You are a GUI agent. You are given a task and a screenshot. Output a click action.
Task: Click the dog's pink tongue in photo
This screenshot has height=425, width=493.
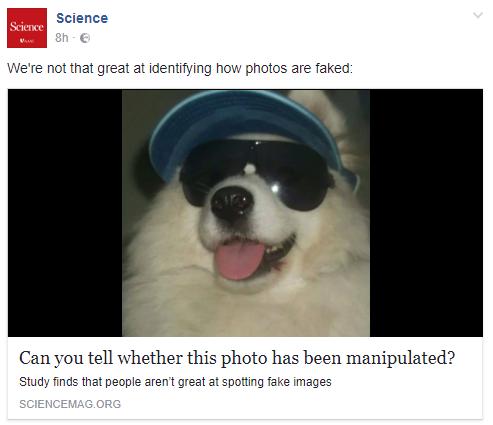coord(239,260)
